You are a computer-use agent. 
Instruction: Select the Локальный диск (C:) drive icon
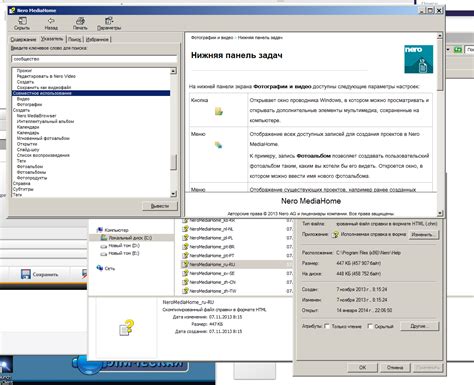coord(104,238)
